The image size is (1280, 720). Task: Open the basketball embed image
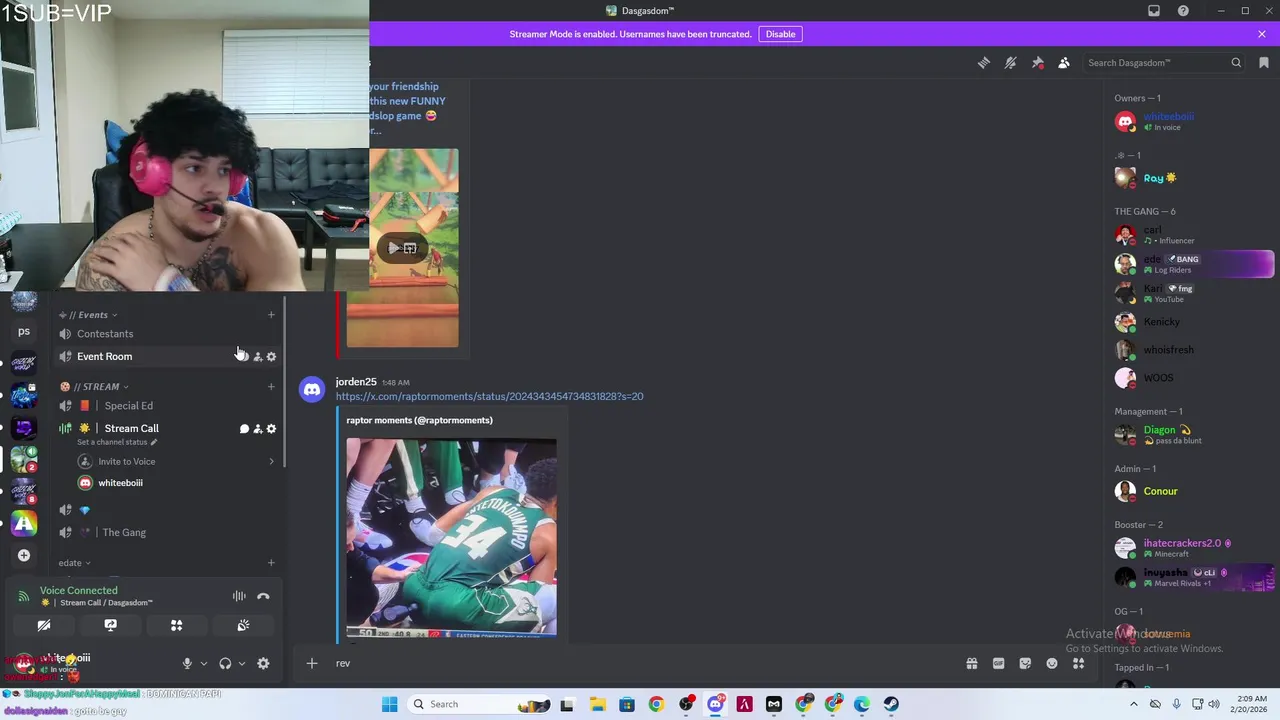(451, 537)
